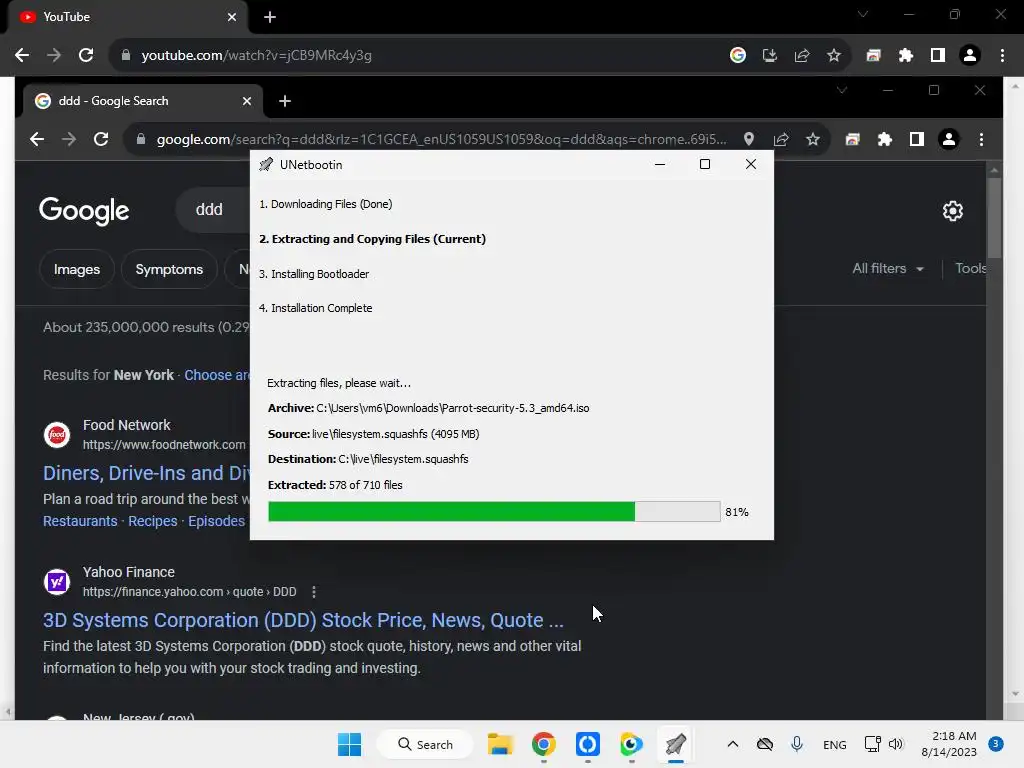The height and width of the screenshot is (768, 1024).
Task: Click the google.com search URL field
Action: coord(441,139)
